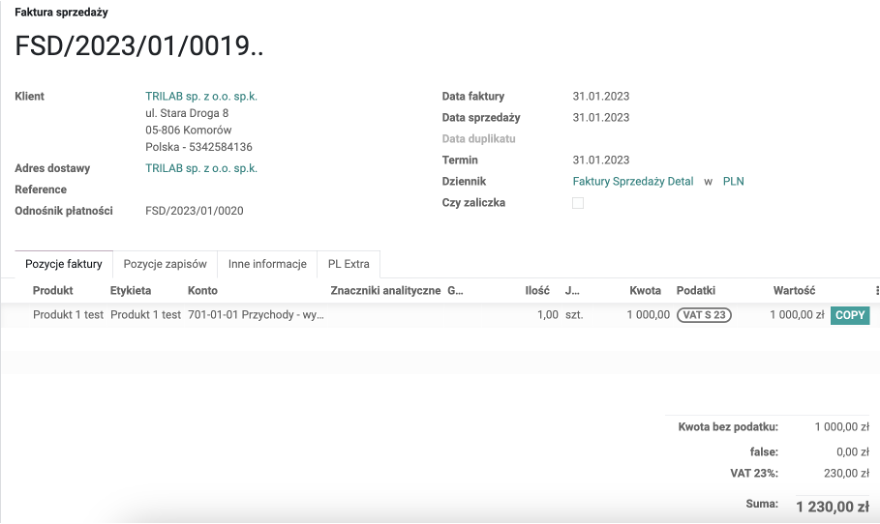Select the 701-01-01 Przychody account cell
Image resolution: width=880 pixels, height=524 pixels.
[256, 315]
